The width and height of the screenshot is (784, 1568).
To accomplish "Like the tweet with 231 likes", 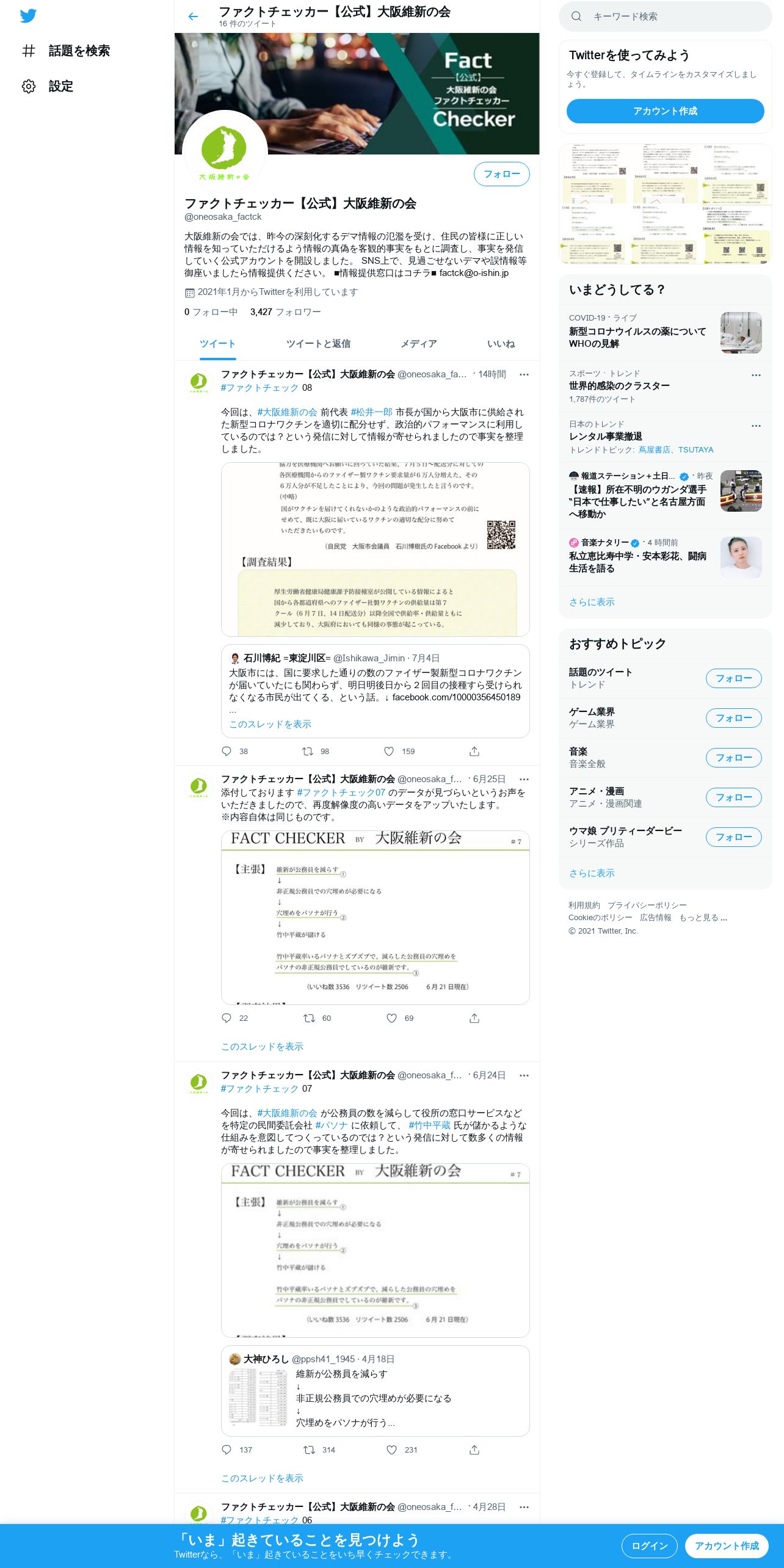I will click(x=391, y=1450).
